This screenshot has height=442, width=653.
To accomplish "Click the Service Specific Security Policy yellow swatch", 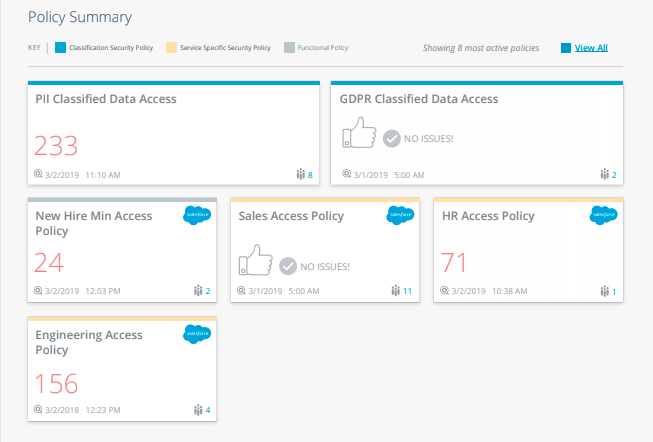I will pyautogui.click(x=171, y=47).
